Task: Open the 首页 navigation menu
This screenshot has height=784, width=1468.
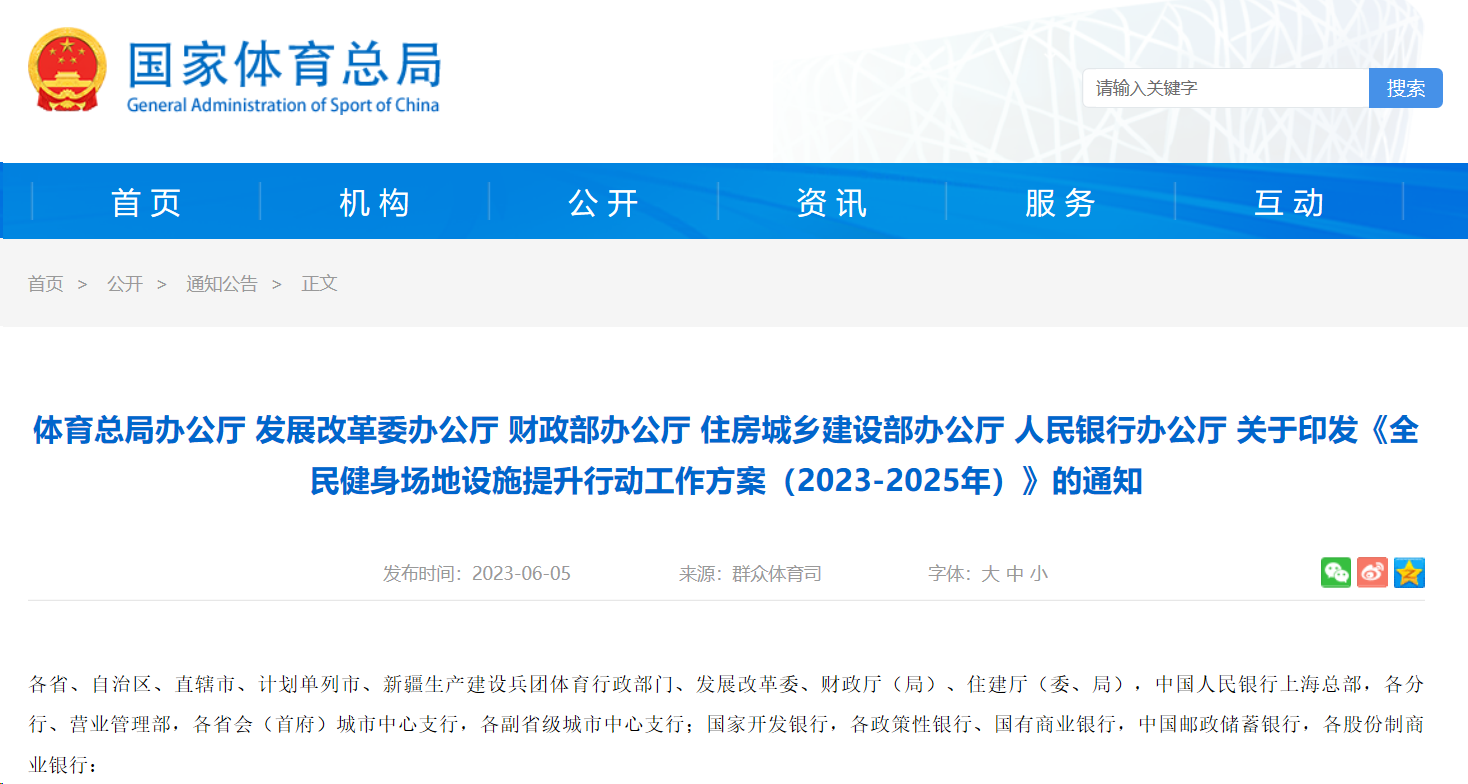Action: pyautogui.click(x=147, y=202)
